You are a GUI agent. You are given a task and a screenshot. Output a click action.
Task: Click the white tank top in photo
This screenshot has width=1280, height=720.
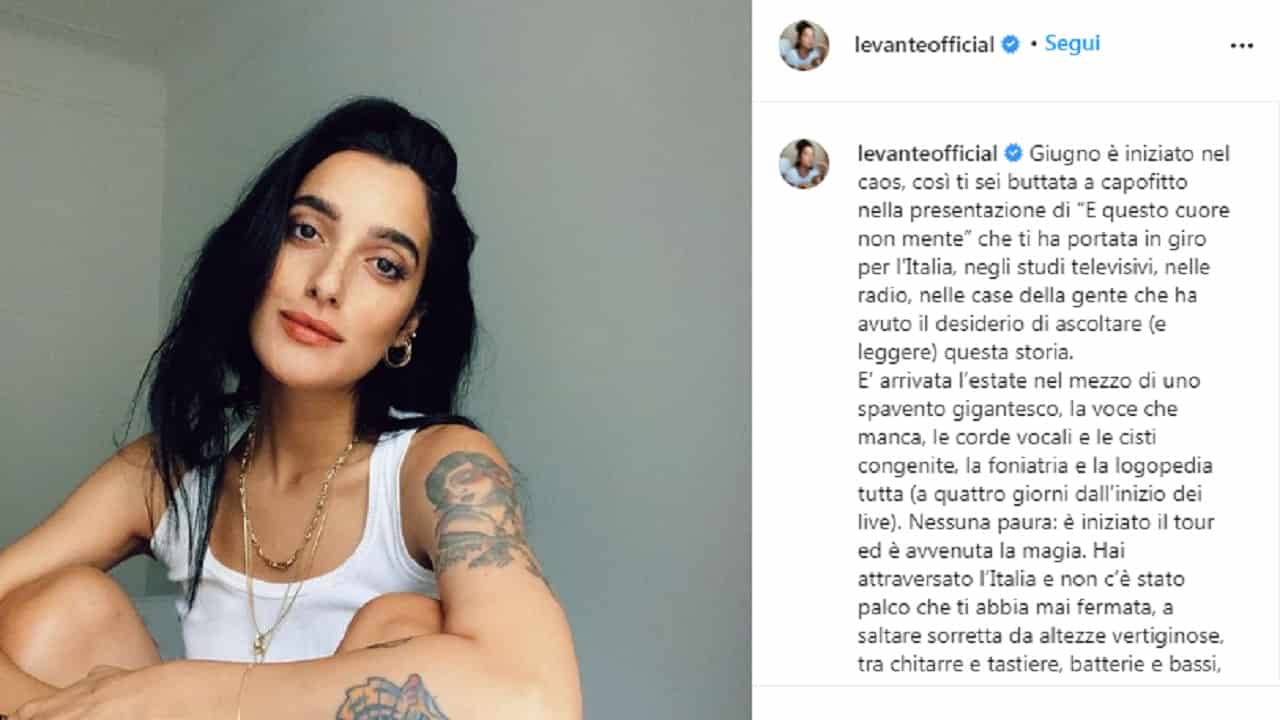click(300, 560)
